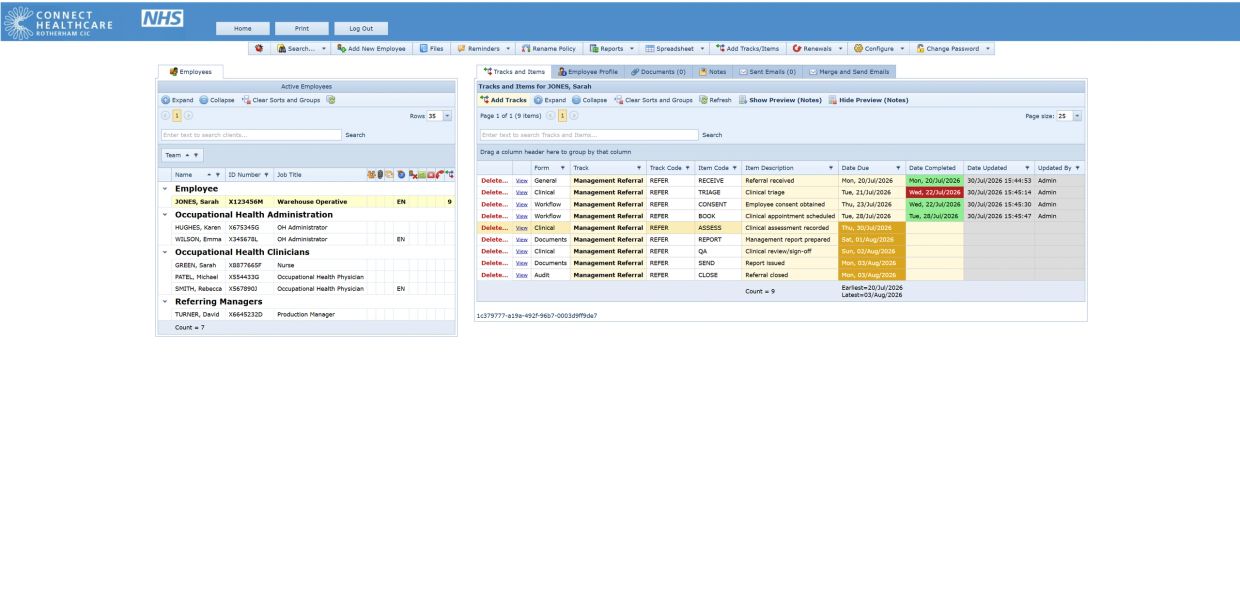Click the orange Thu, 30/Jul/2026 due cell
The width and height of the screenshot is (1240, 605).
tap(872, 227)
